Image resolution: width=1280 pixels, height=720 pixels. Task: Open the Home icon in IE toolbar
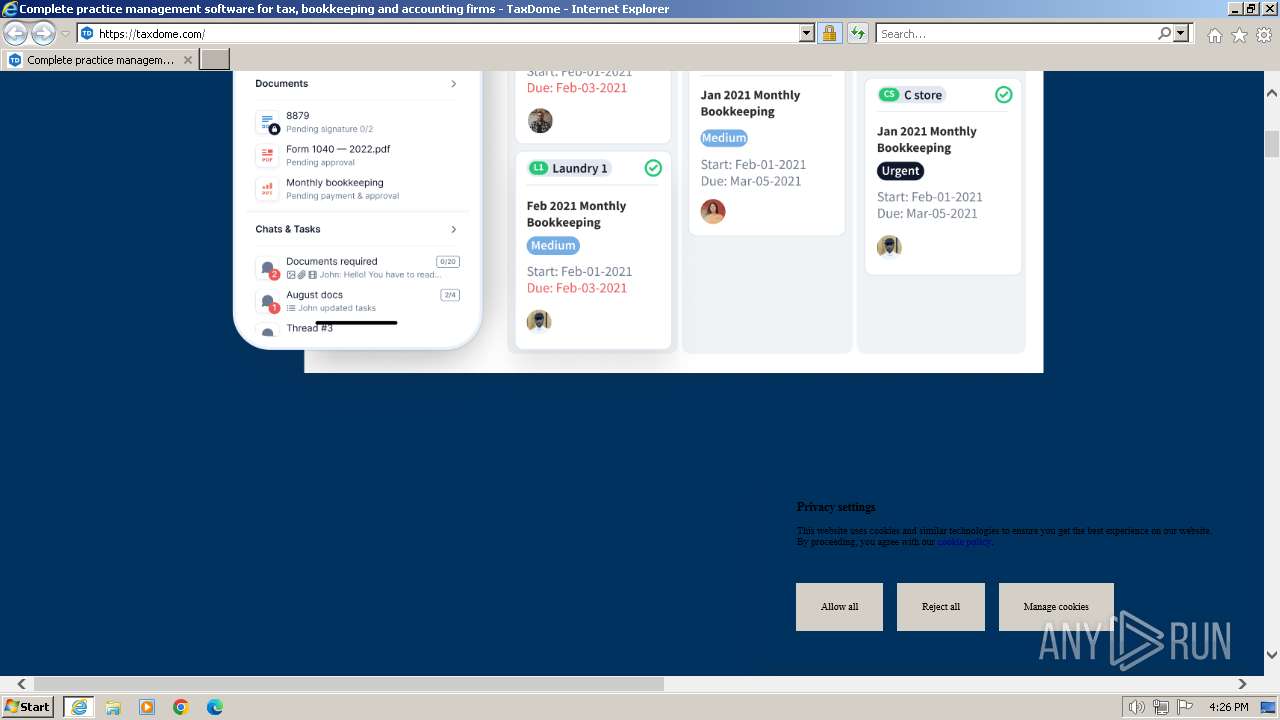[x=1214, y=35]
